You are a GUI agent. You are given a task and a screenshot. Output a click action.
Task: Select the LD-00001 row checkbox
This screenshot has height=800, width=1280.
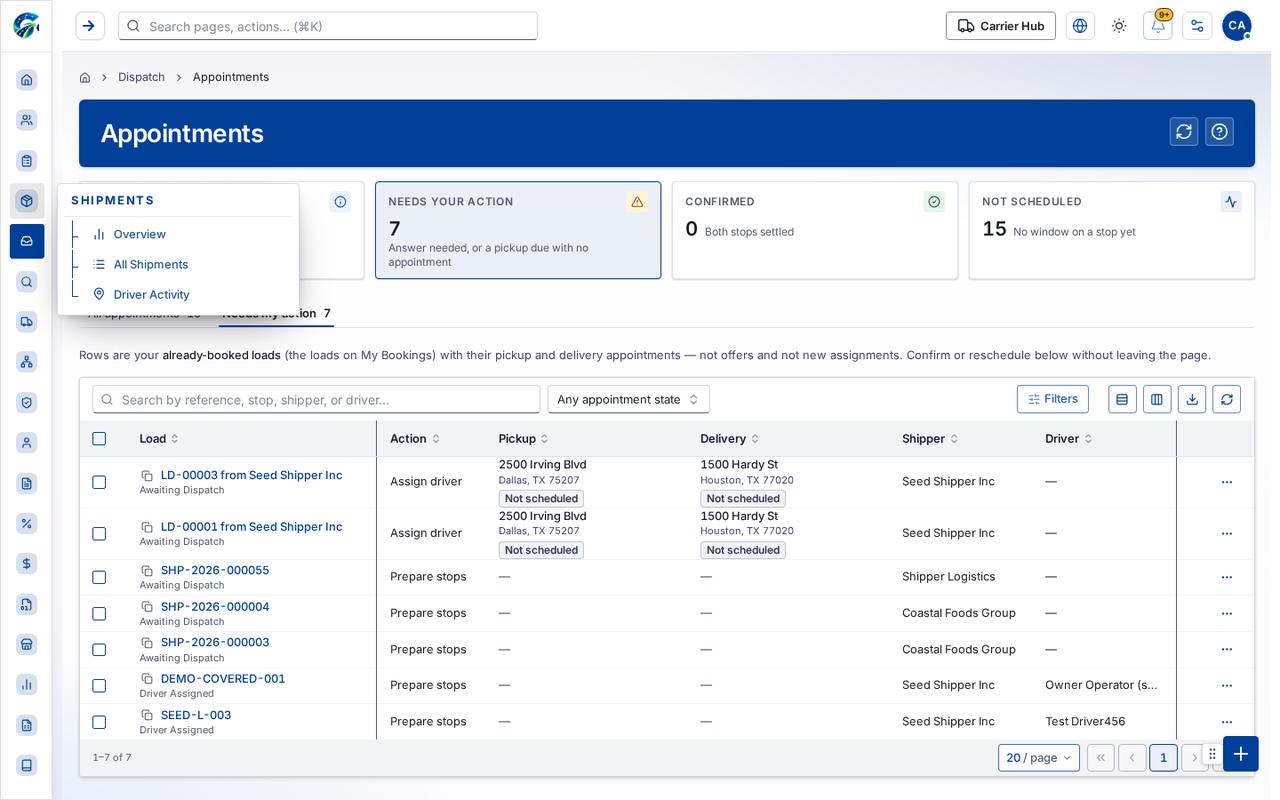click(99, 534)
